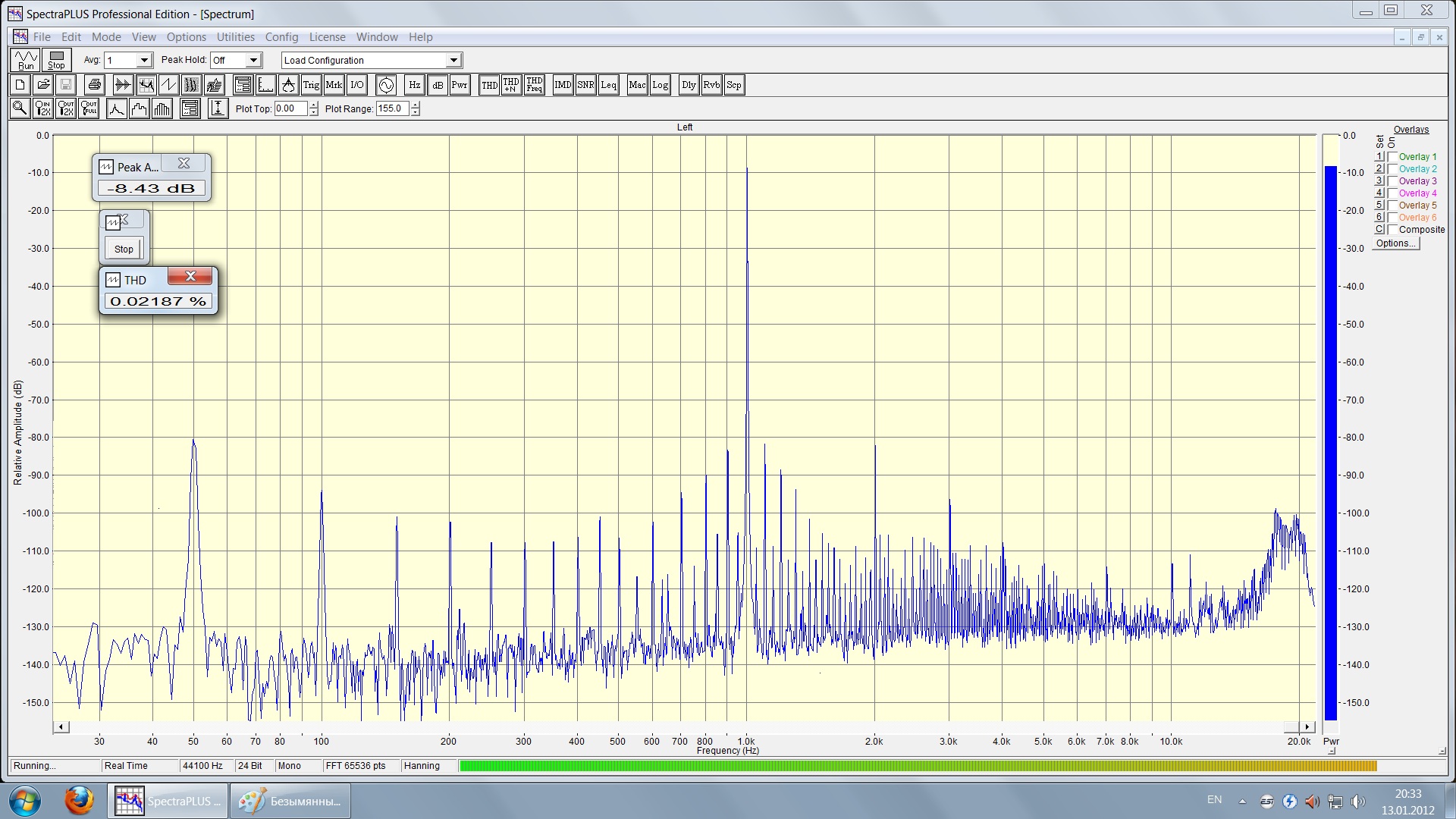Open the signal generator sine-wave icon
This screenshot has width=1456, height=819.
pos(386,85)
